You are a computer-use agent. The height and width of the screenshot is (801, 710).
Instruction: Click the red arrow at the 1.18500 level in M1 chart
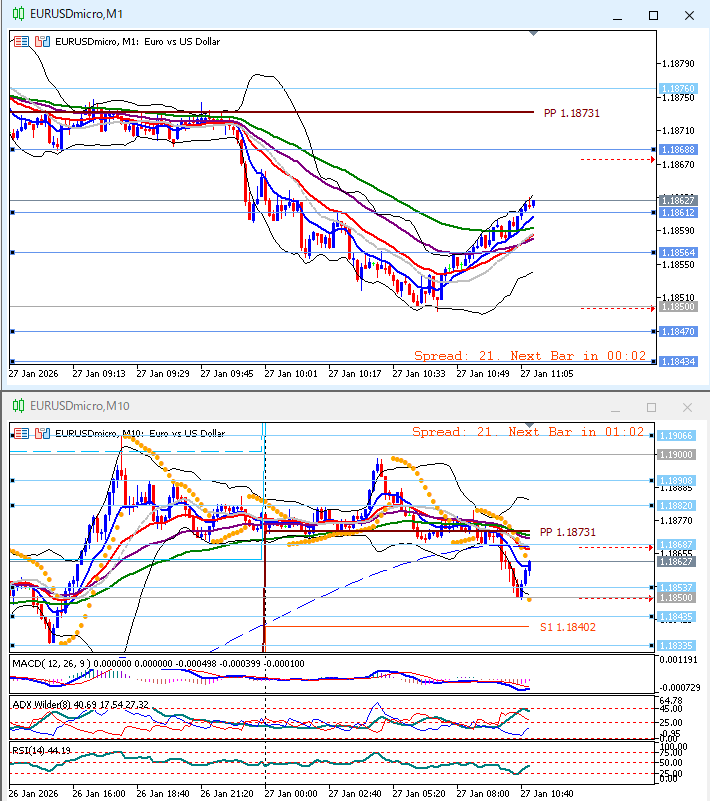pyautogui.click(x=652, y=308)
